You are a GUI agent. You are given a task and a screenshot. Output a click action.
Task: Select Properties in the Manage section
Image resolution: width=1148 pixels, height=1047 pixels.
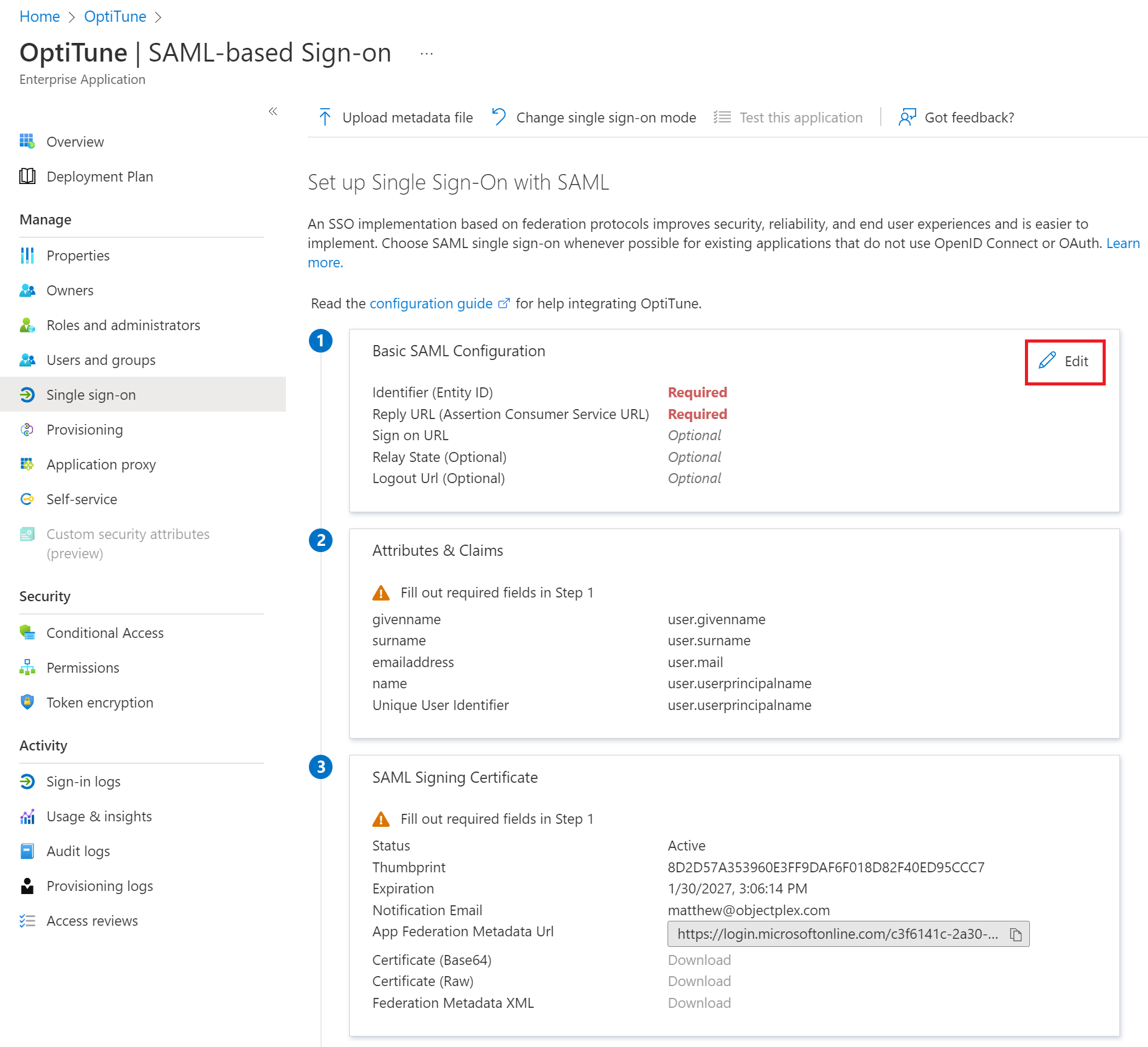tap(78, 255)
